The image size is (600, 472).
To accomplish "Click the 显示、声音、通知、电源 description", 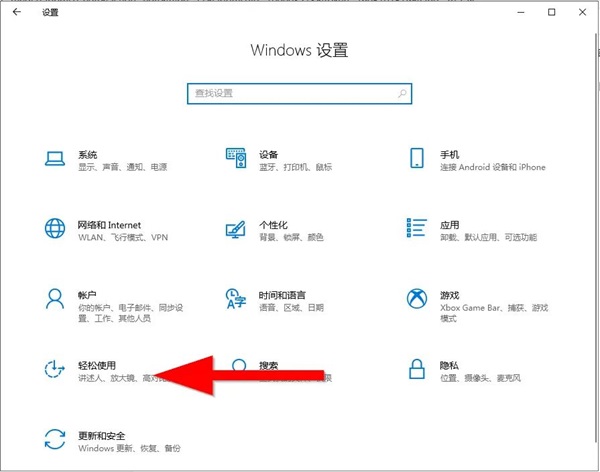I will pos(123,167).
